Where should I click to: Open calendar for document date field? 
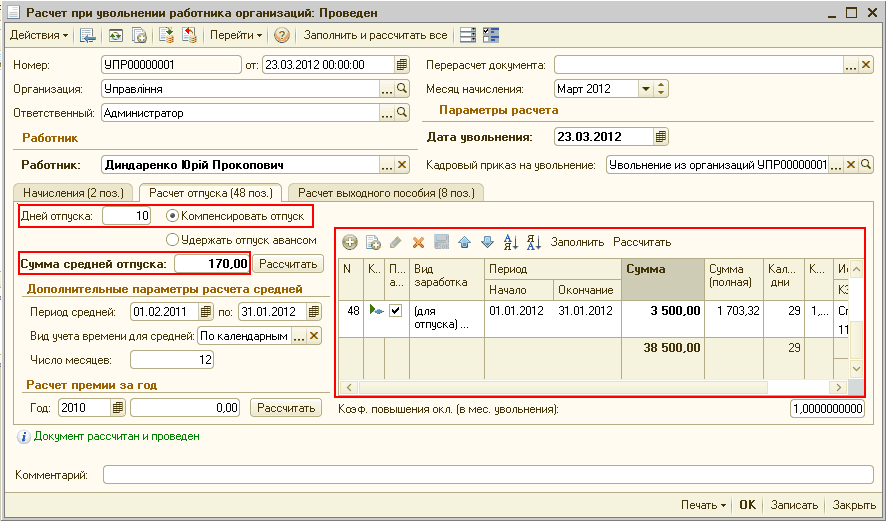click(402, 64)
